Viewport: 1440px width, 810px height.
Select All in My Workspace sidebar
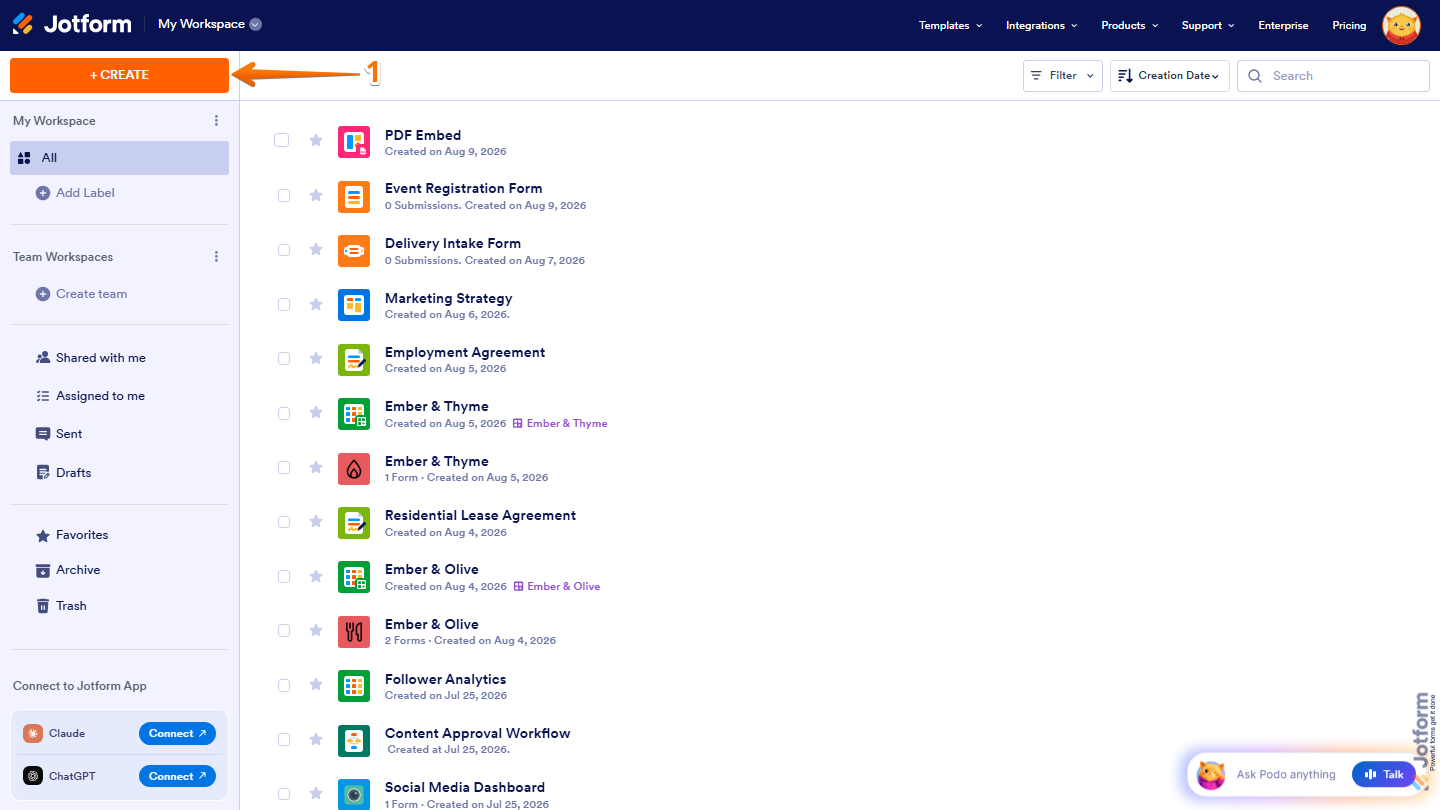(x=120, y=158)
